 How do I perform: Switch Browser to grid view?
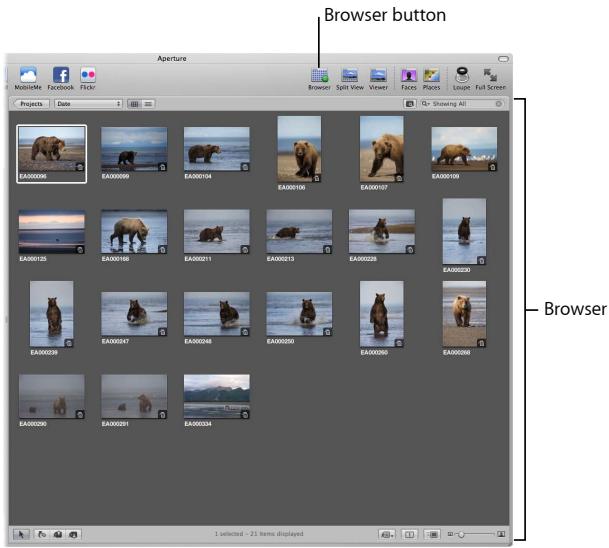pyautogui.click(x=134, y=104)
